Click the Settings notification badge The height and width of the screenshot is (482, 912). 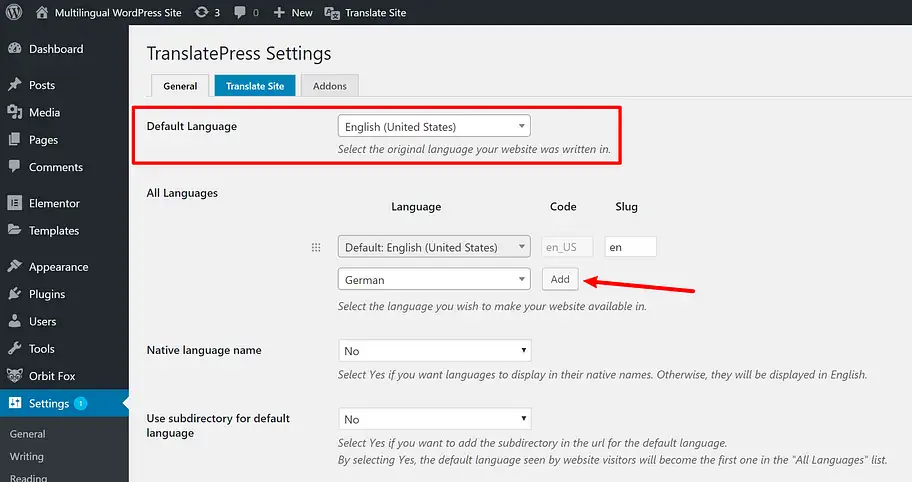[x=81, y=403]
